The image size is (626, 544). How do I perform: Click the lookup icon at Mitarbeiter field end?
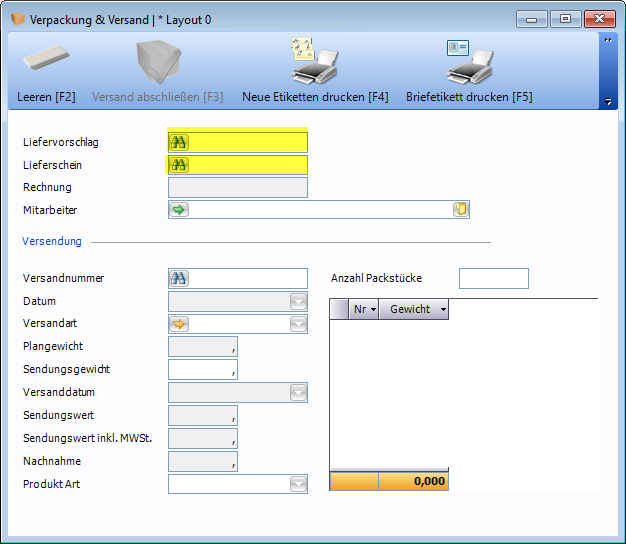coord(460,210)
